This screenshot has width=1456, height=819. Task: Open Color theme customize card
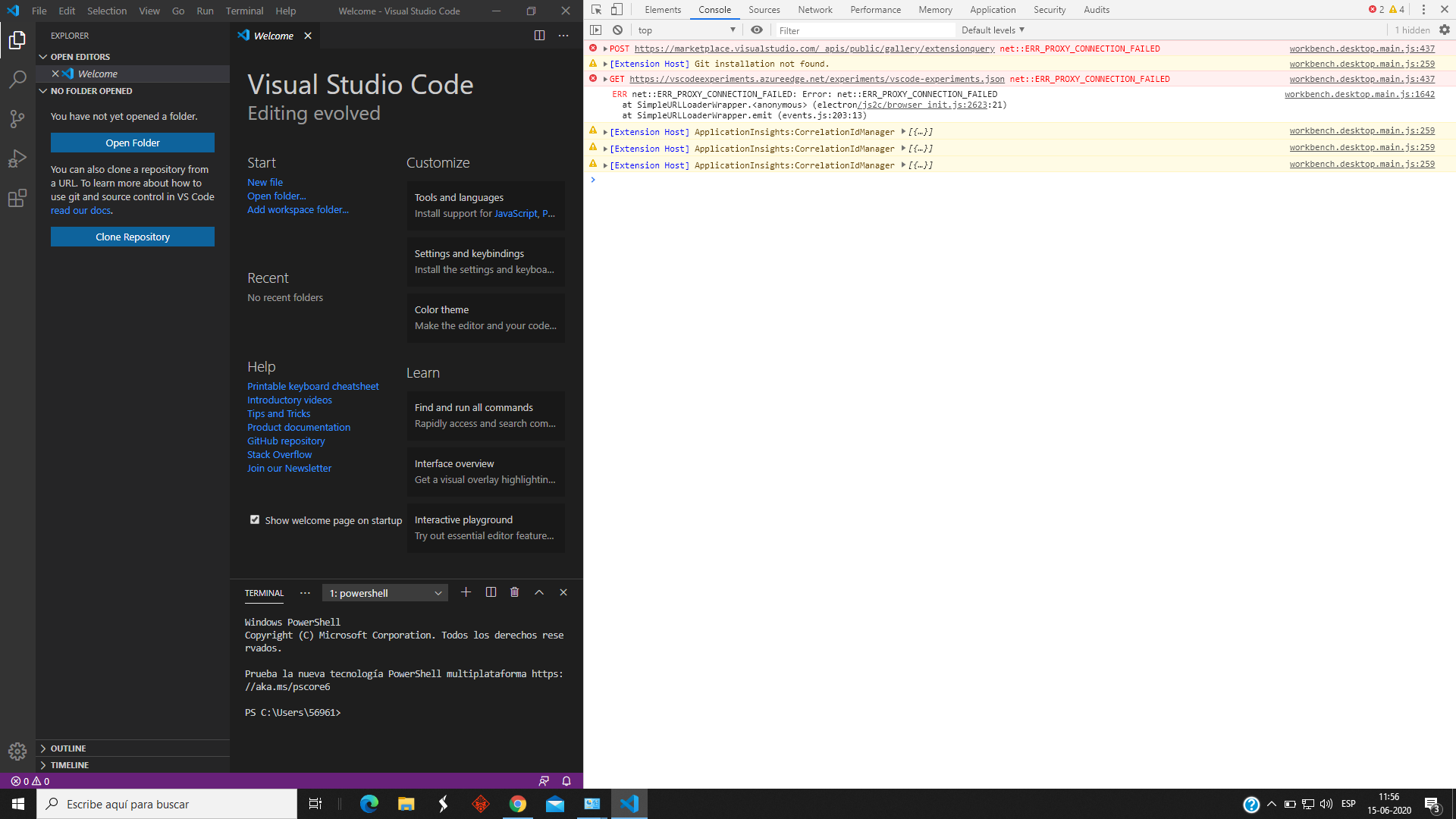486,318
